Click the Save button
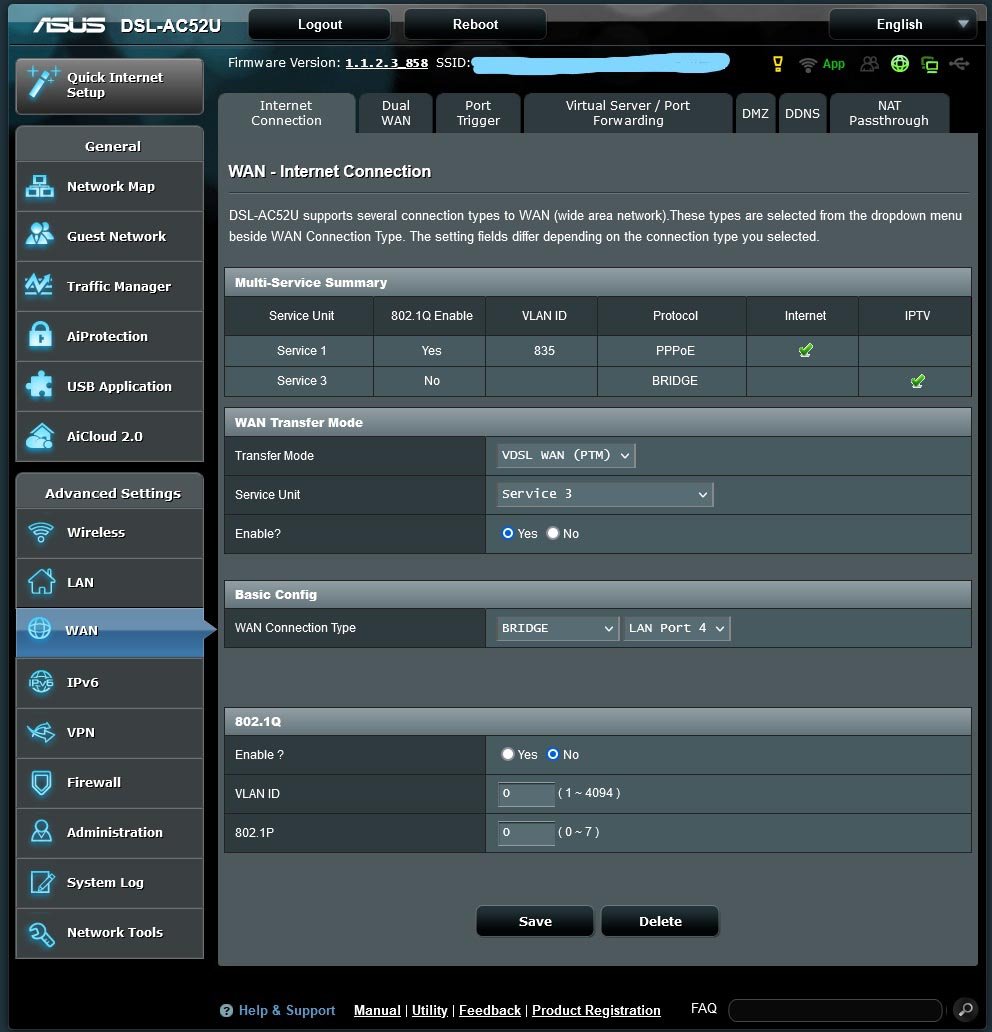This screenshot has height=1032, width=992. (535, 921)
